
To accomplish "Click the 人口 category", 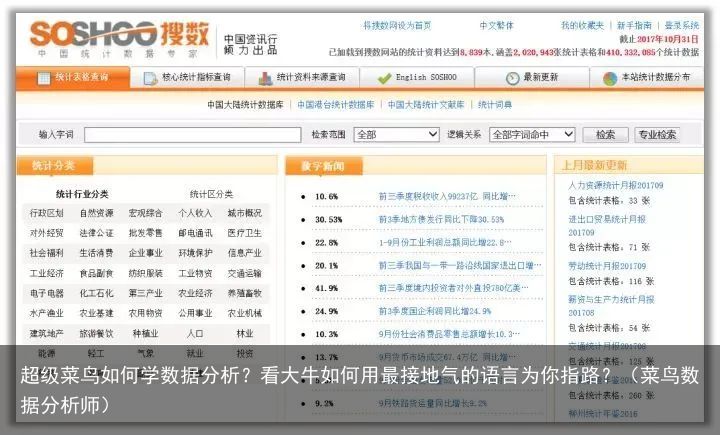I will pyautogui.click(x=195, y=333).
